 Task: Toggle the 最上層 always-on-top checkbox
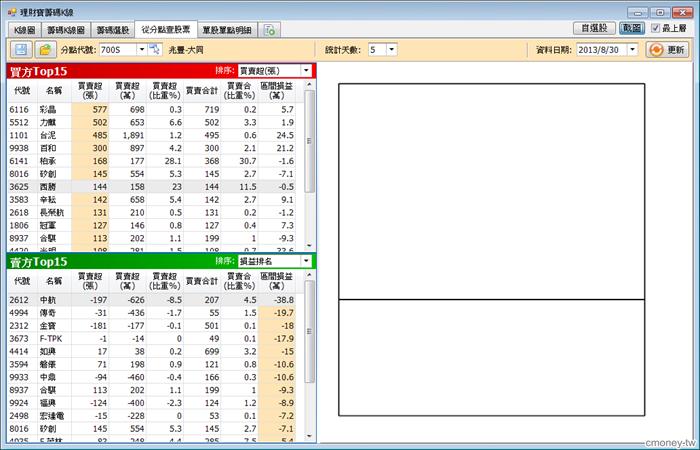coord(655,28)
